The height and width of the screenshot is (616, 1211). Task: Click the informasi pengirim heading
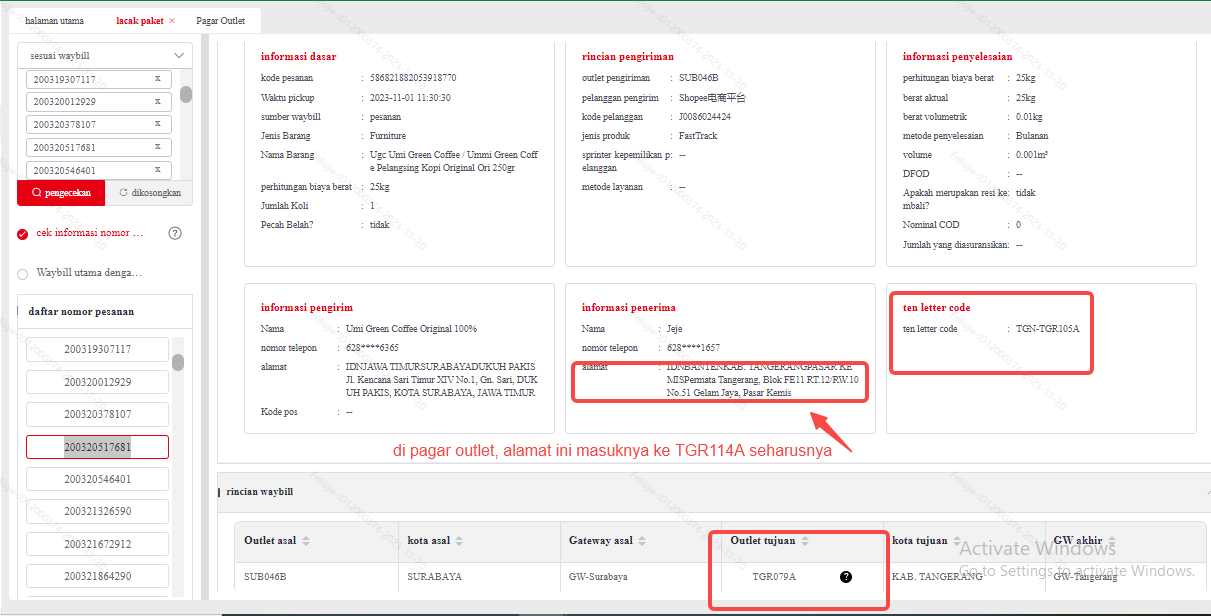(307, 308)
